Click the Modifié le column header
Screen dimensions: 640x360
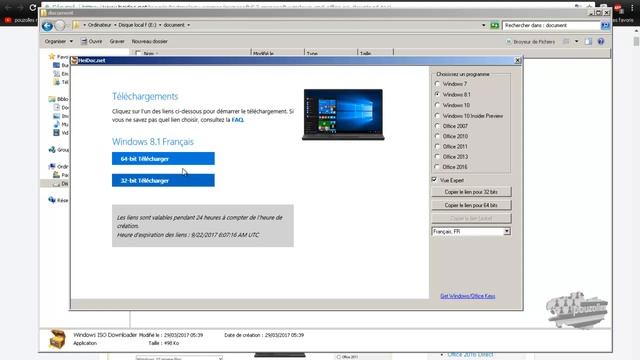click(x=278, y=53)
